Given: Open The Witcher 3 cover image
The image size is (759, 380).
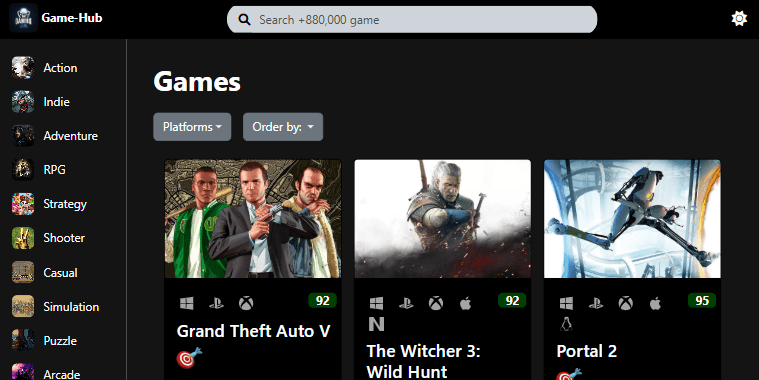Looking at the screenshot, I should (x=442, y=219).
